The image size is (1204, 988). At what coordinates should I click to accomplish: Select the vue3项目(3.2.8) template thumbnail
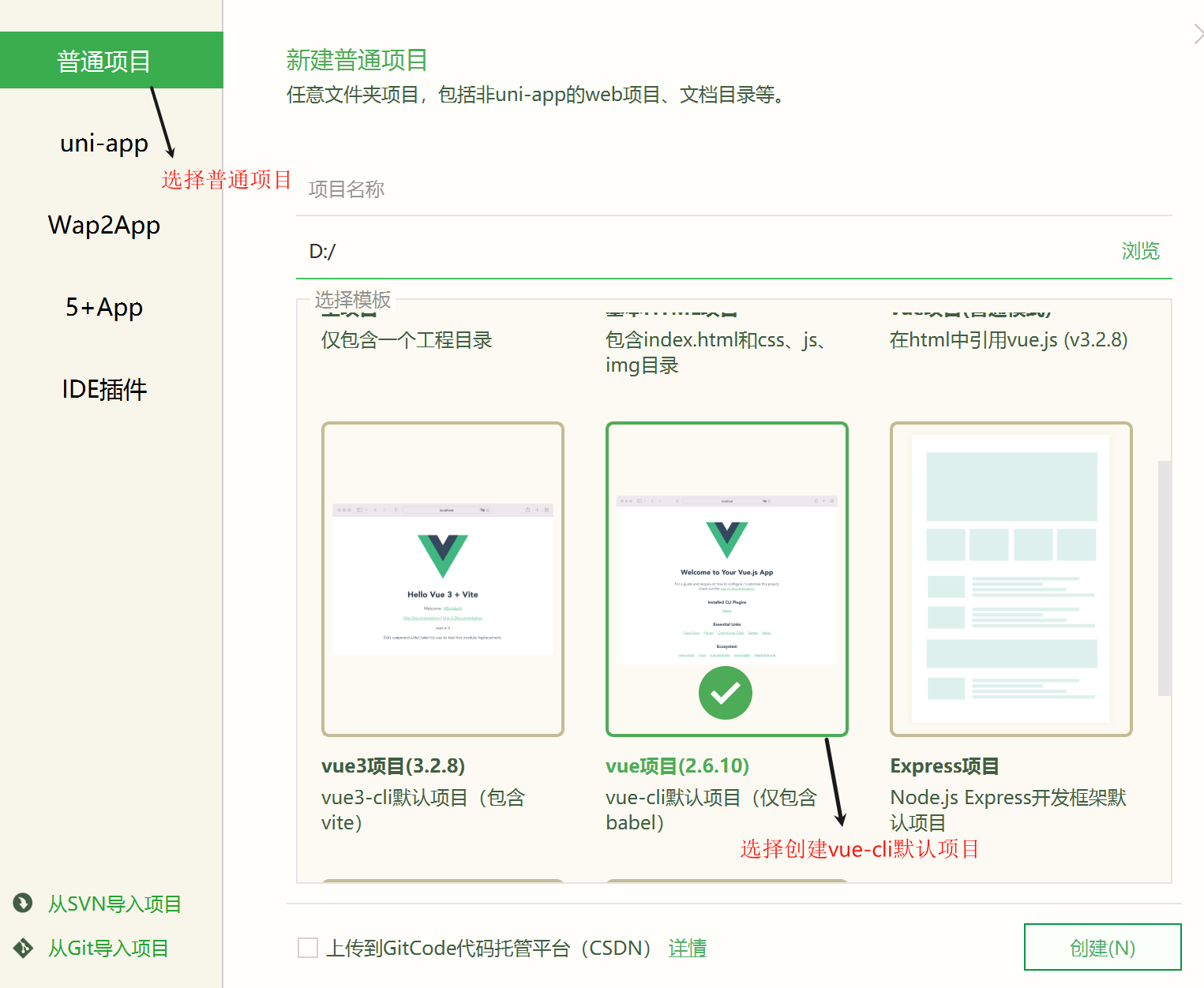(443, 579)
